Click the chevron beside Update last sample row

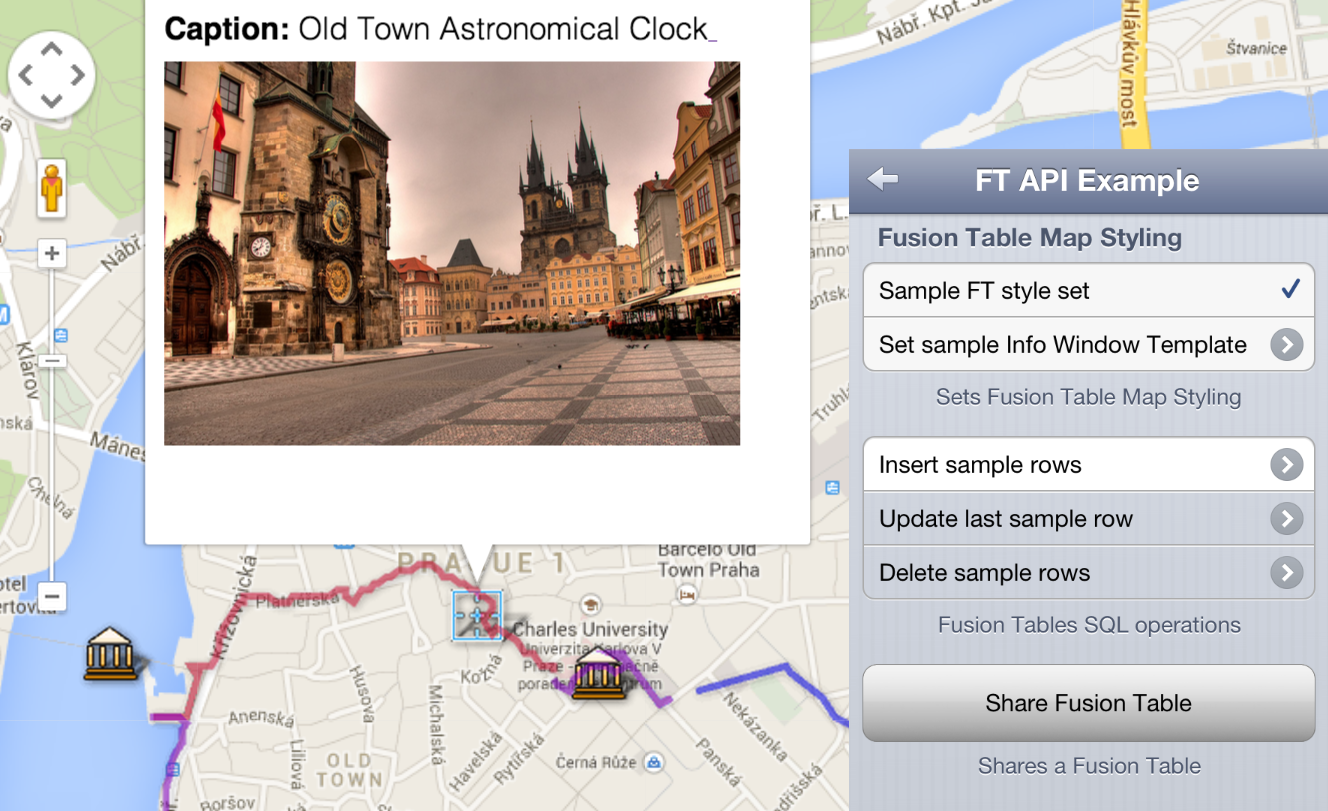[1287, 519]
